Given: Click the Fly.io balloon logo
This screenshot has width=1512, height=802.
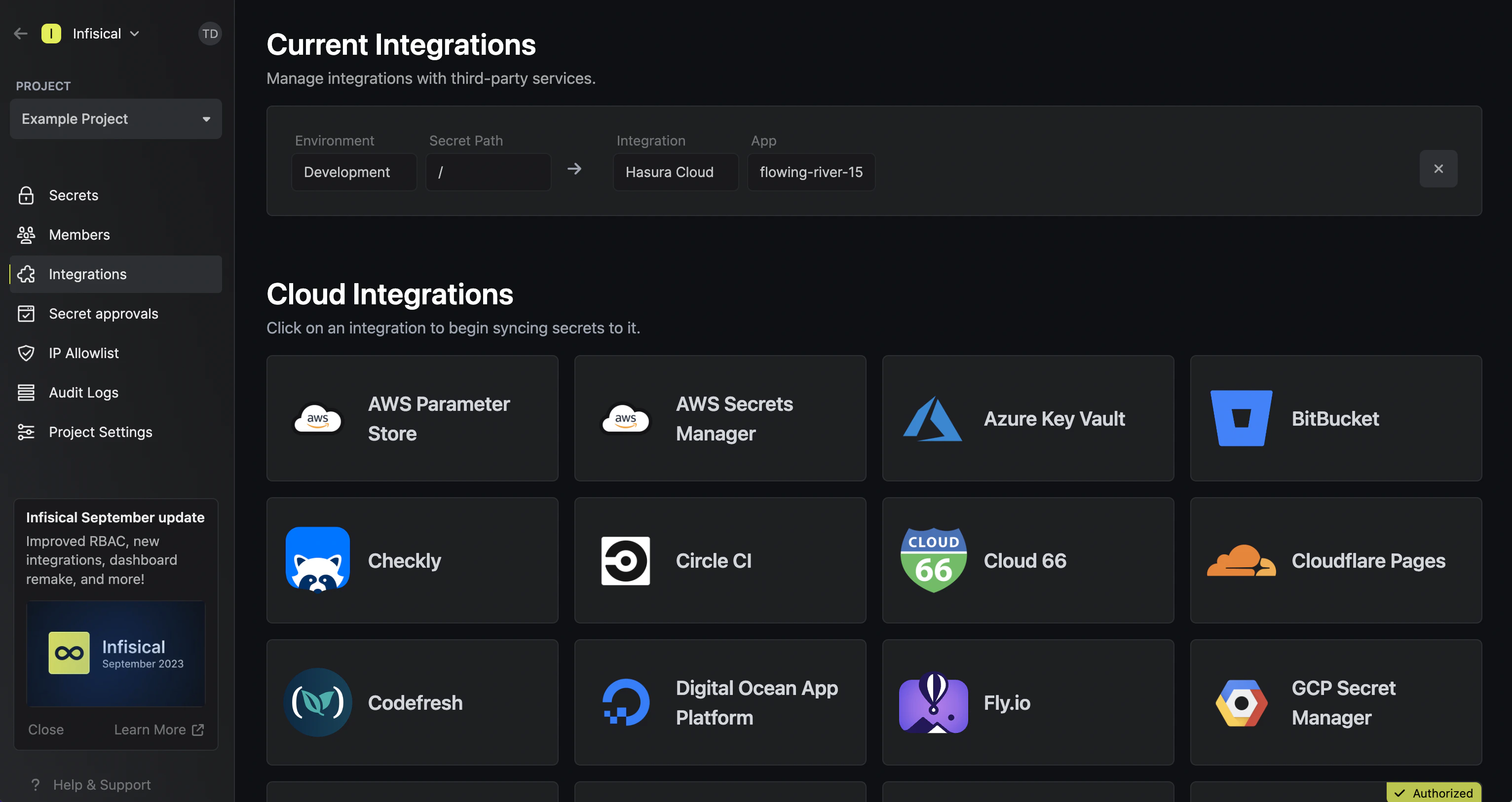Looking at the screenshot, I should coord(933,702).
